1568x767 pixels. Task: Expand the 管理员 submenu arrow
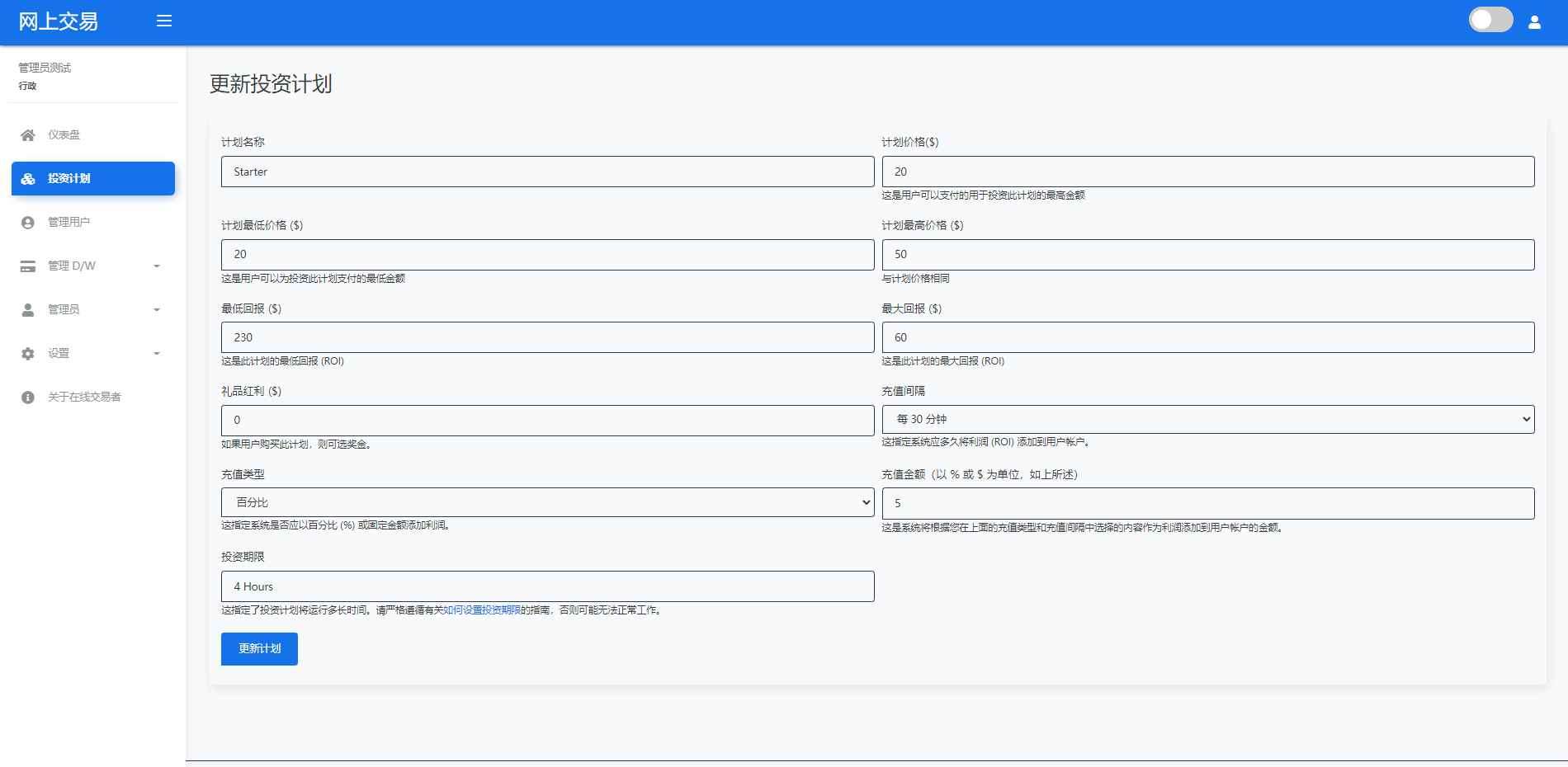click(157, 310)
